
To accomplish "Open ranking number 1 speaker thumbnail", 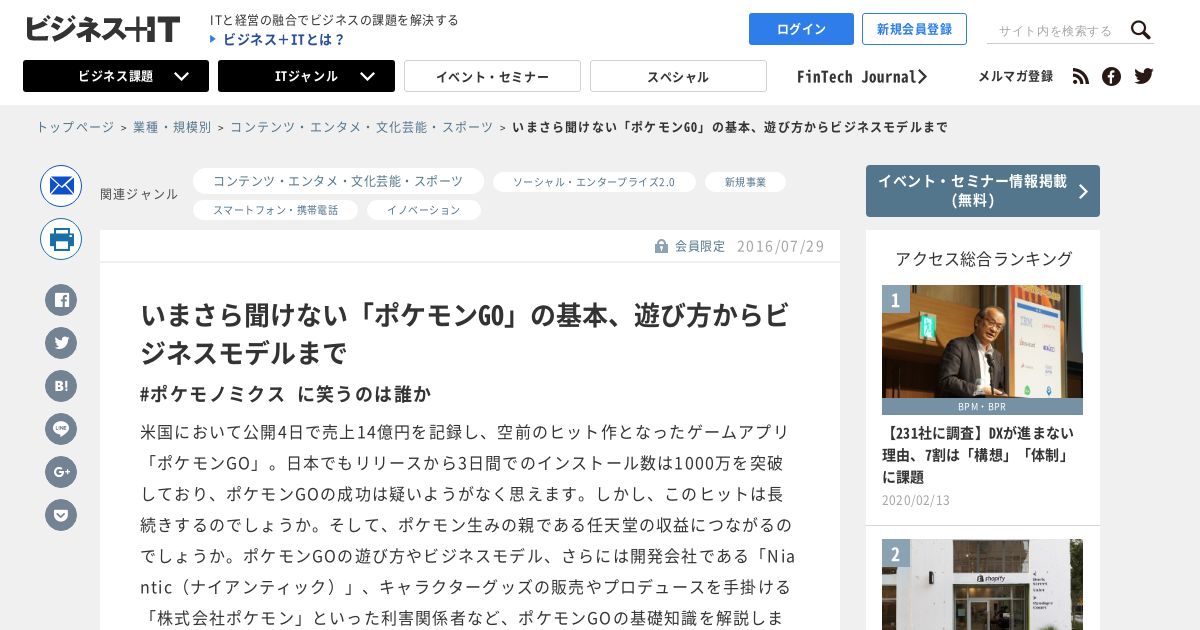I will click(982, 342).
